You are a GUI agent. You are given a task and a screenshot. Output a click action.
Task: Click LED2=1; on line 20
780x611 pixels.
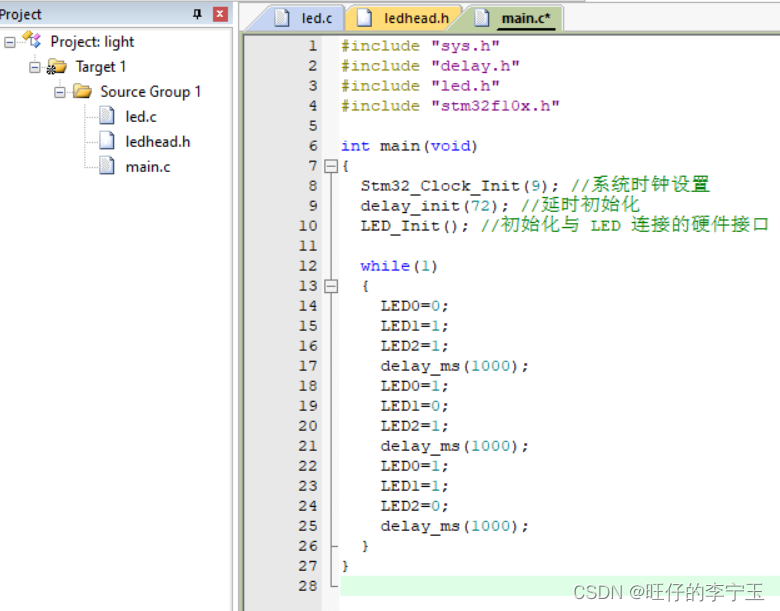coord(414,426)
